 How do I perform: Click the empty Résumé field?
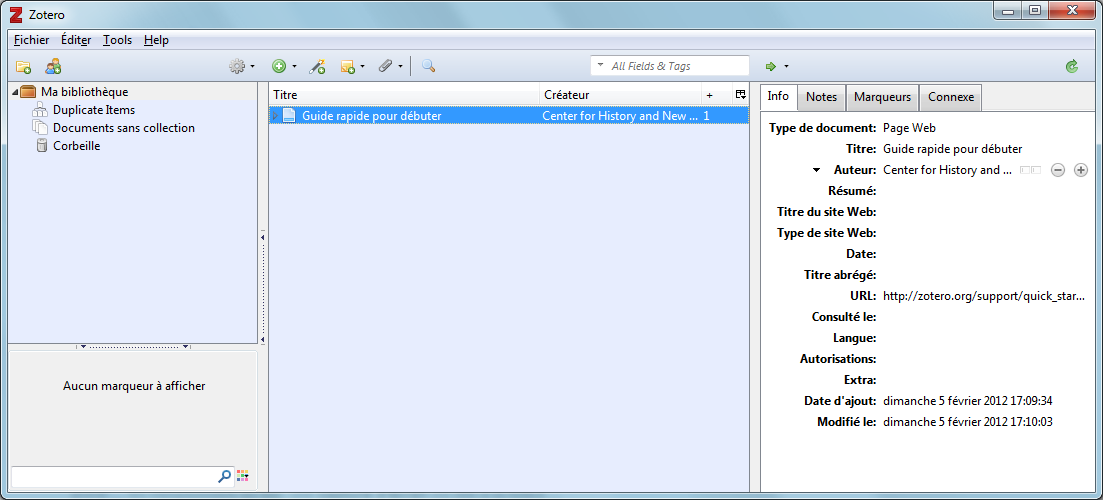click(985, 191)
